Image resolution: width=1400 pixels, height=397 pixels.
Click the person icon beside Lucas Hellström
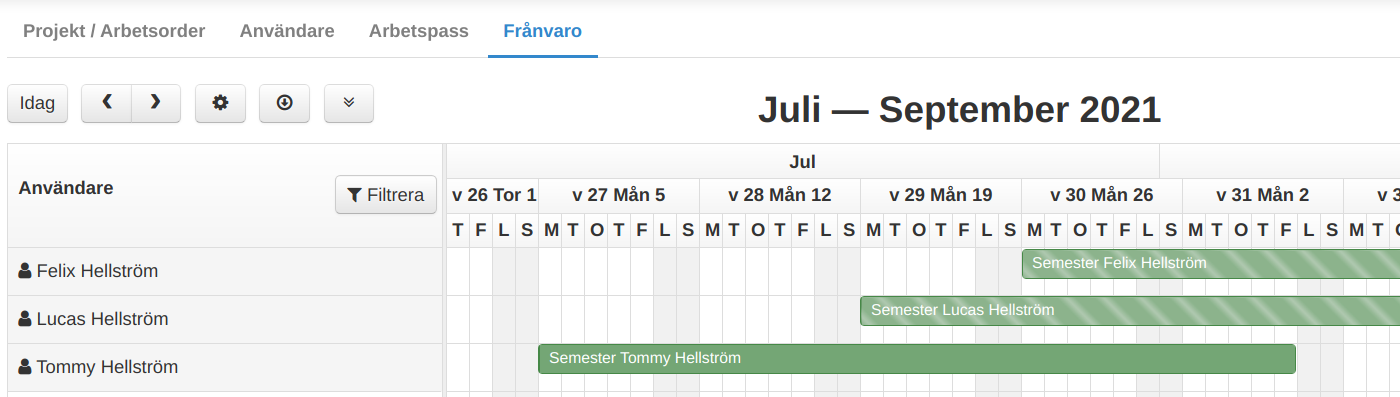(25, 319)
